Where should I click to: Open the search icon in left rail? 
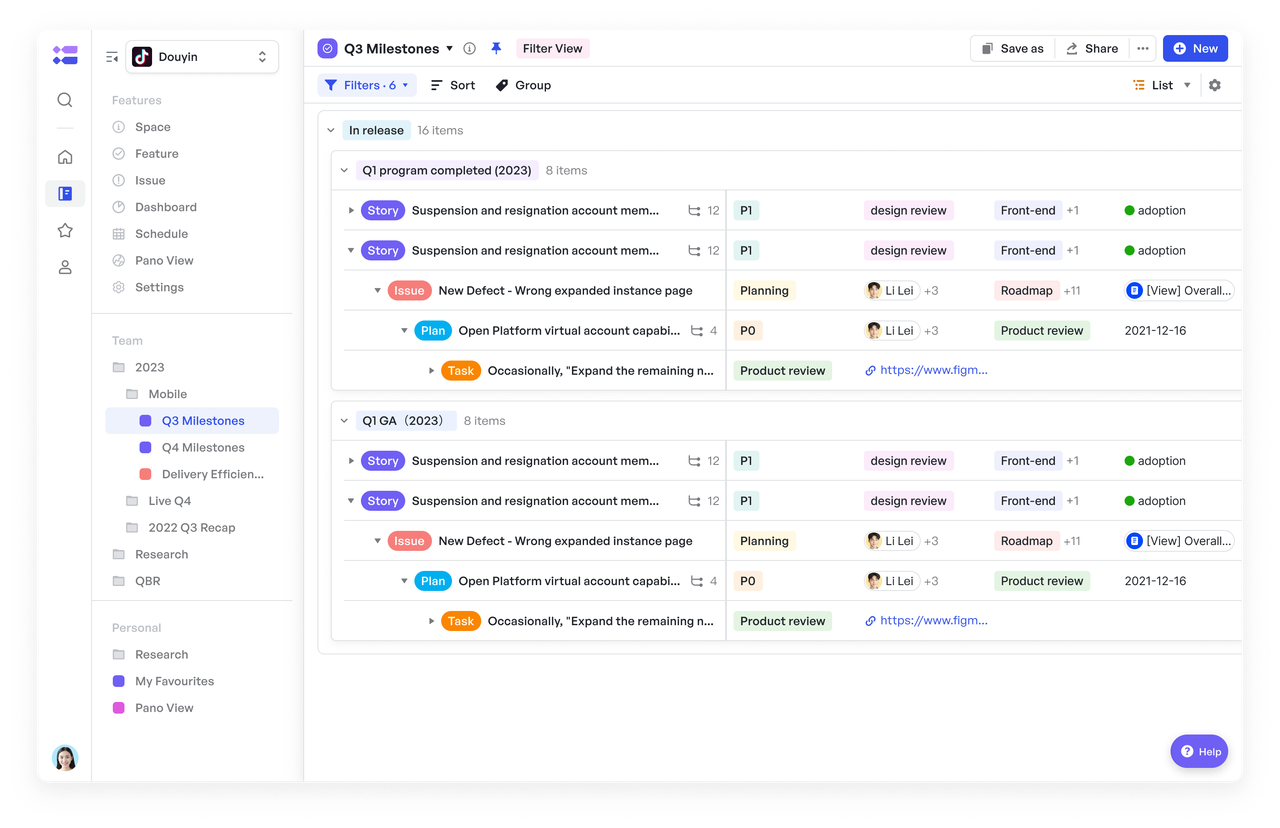click(x=64, y=100)
